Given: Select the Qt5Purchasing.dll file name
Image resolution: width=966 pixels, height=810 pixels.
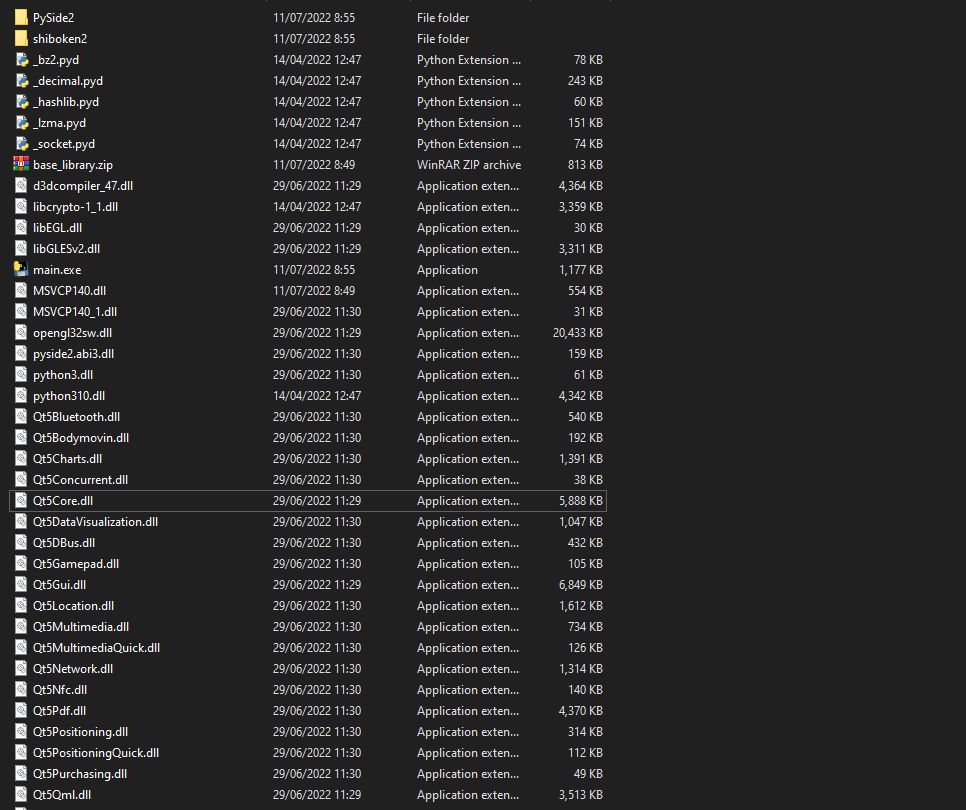Looking at the screenshot, I should coord(80,774).
